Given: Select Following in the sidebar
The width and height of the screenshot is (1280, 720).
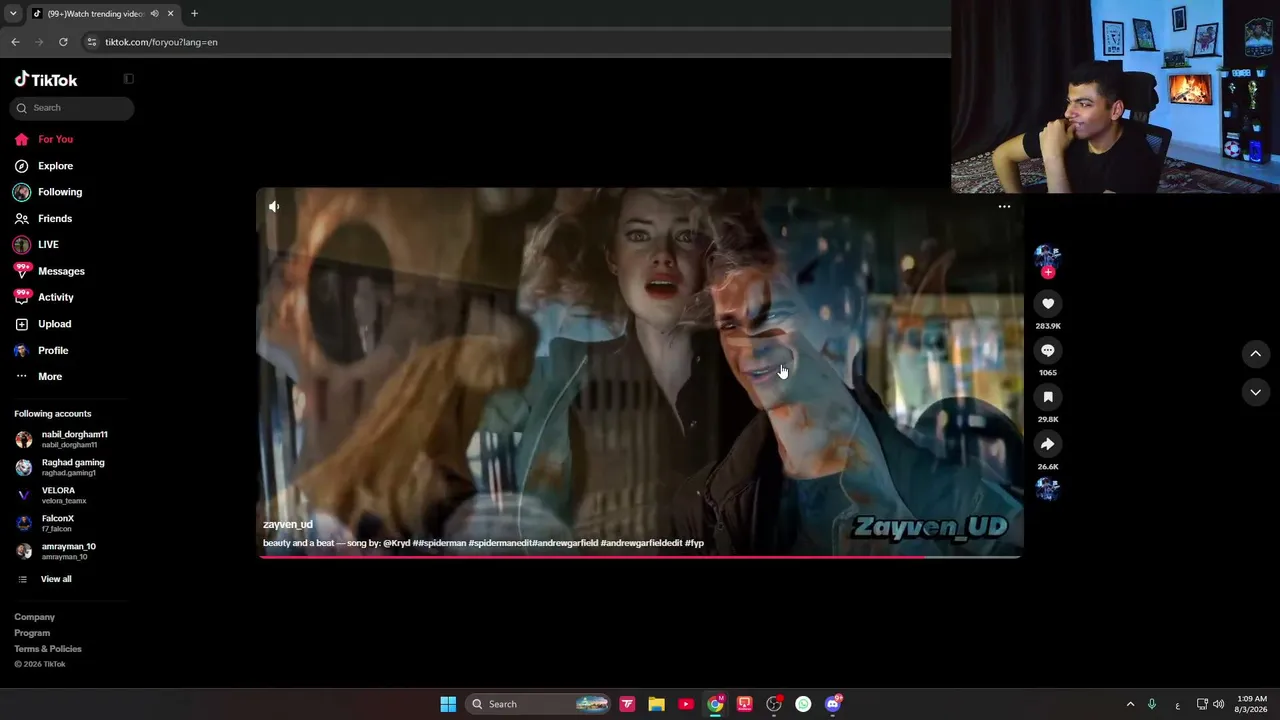Looking at the screenshot, I should 48,192.
